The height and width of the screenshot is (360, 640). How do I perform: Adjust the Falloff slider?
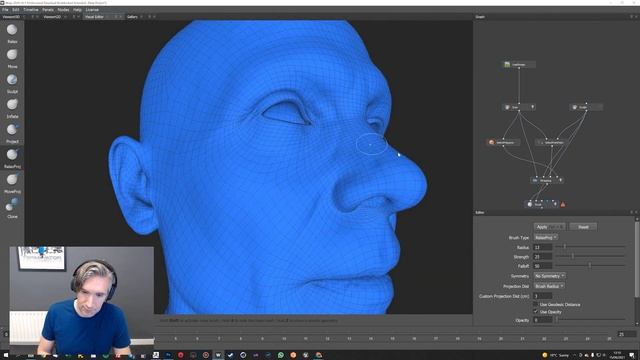(x=590, y=266)
